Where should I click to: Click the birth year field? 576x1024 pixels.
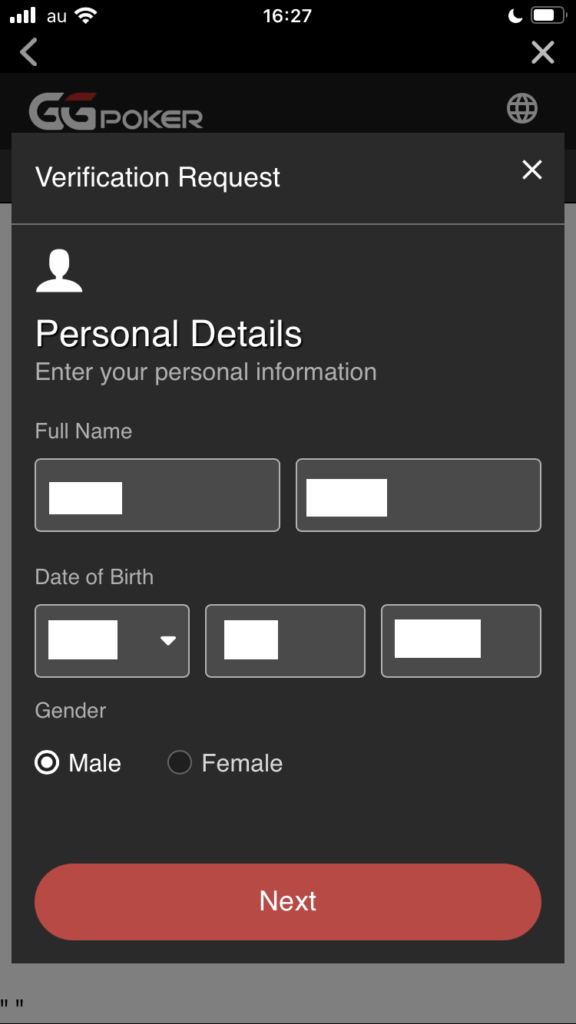pyautogui.click(x=461, y=641)
